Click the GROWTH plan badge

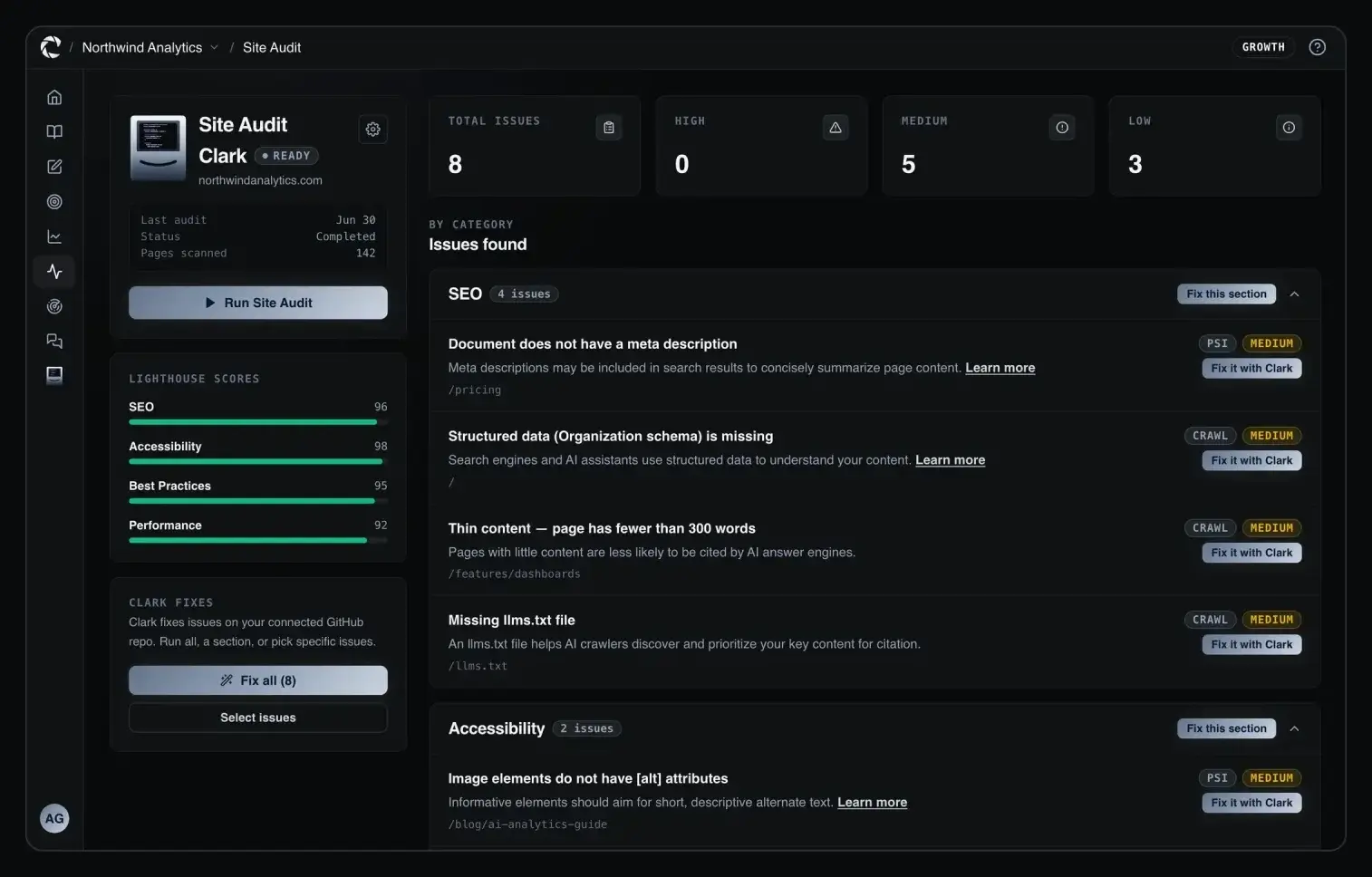click(1263, 47)
